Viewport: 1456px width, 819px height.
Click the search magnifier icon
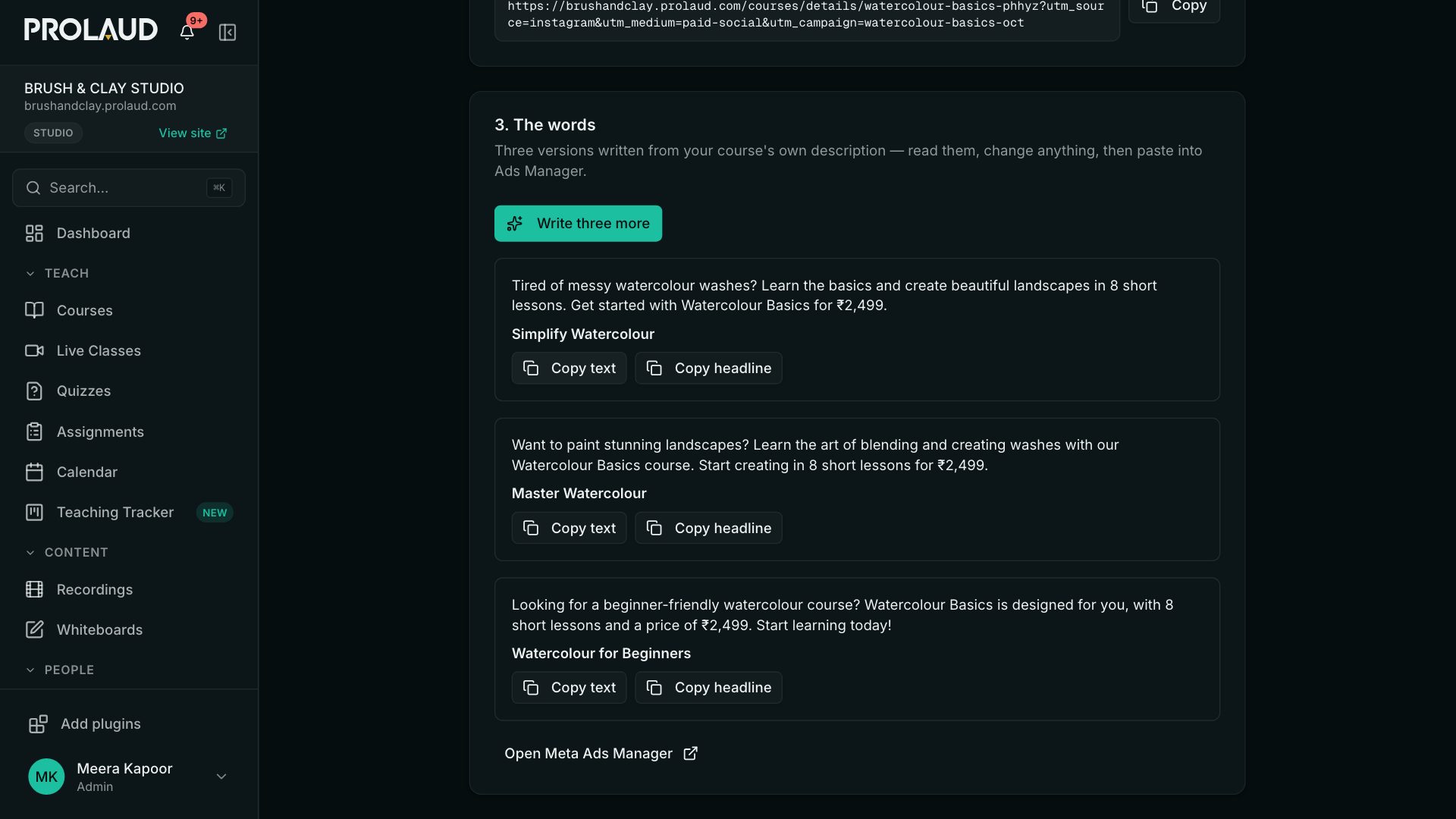tap(33, 187)
